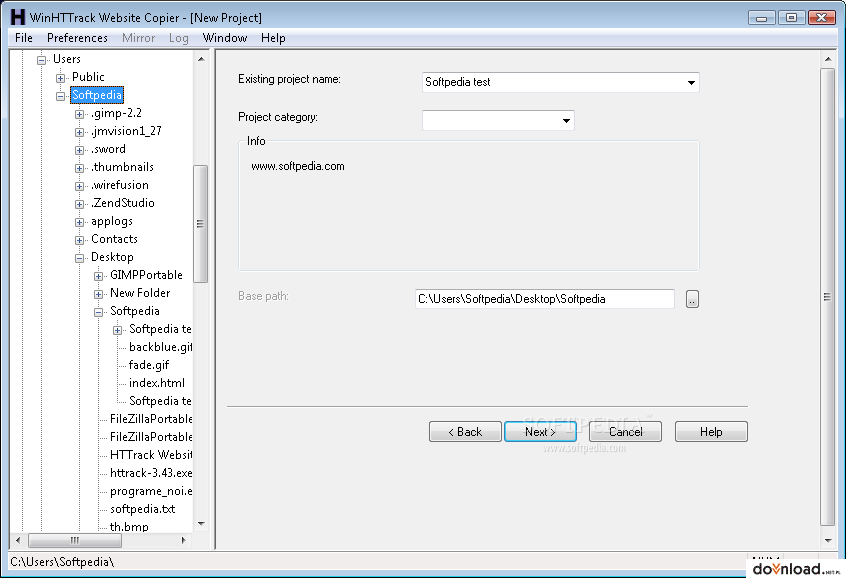Click the folder tree's vertical scrollbar thumb

click(x=201, y=223)
